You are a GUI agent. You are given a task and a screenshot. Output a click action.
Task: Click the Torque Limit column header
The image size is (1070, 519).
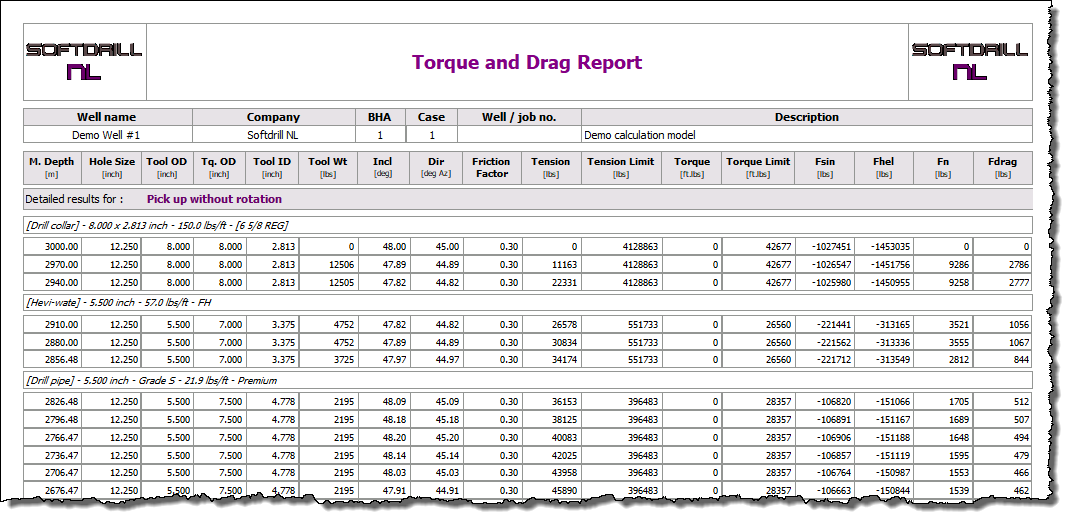pos(758,167)
